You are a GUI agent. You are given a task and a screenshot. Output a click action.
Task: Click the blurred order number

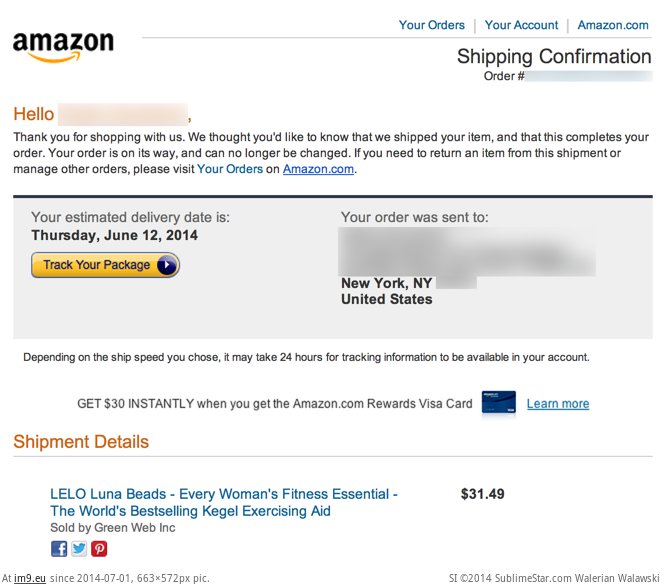pyautogui.click(x=589, y=76)
